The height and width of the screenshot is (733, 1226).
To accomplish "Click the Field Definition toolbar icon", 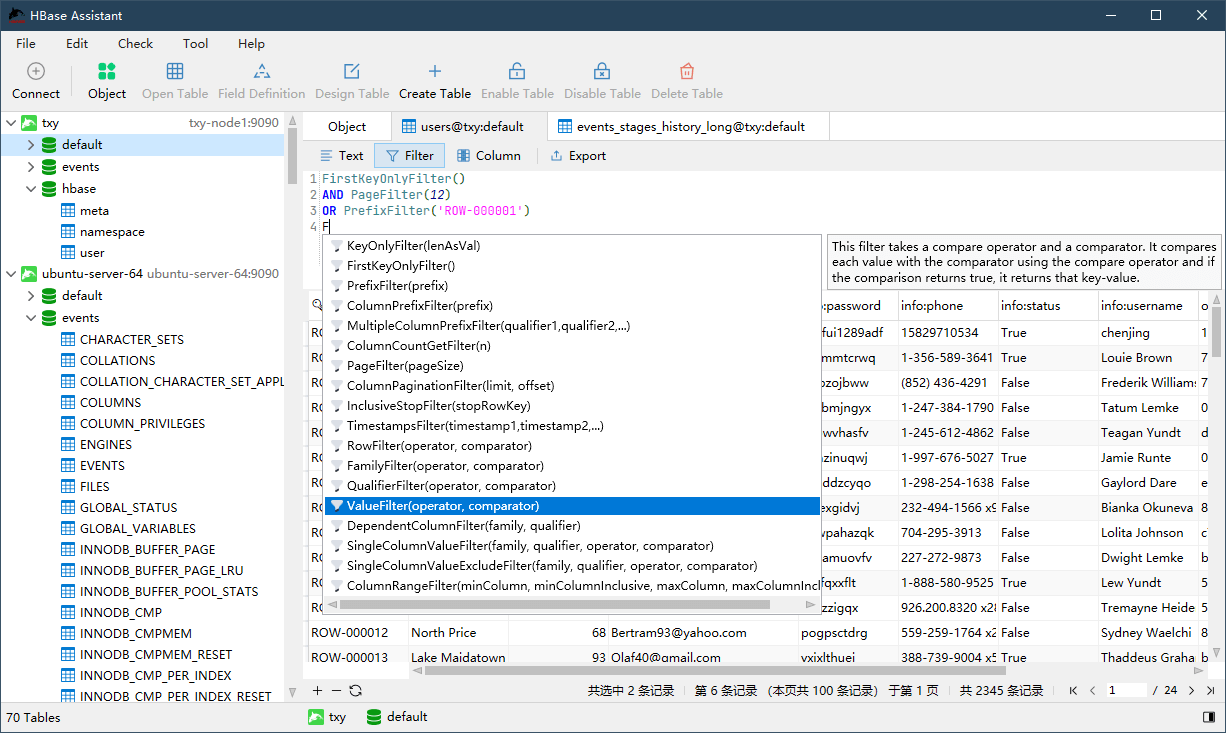I will (261, 72).
